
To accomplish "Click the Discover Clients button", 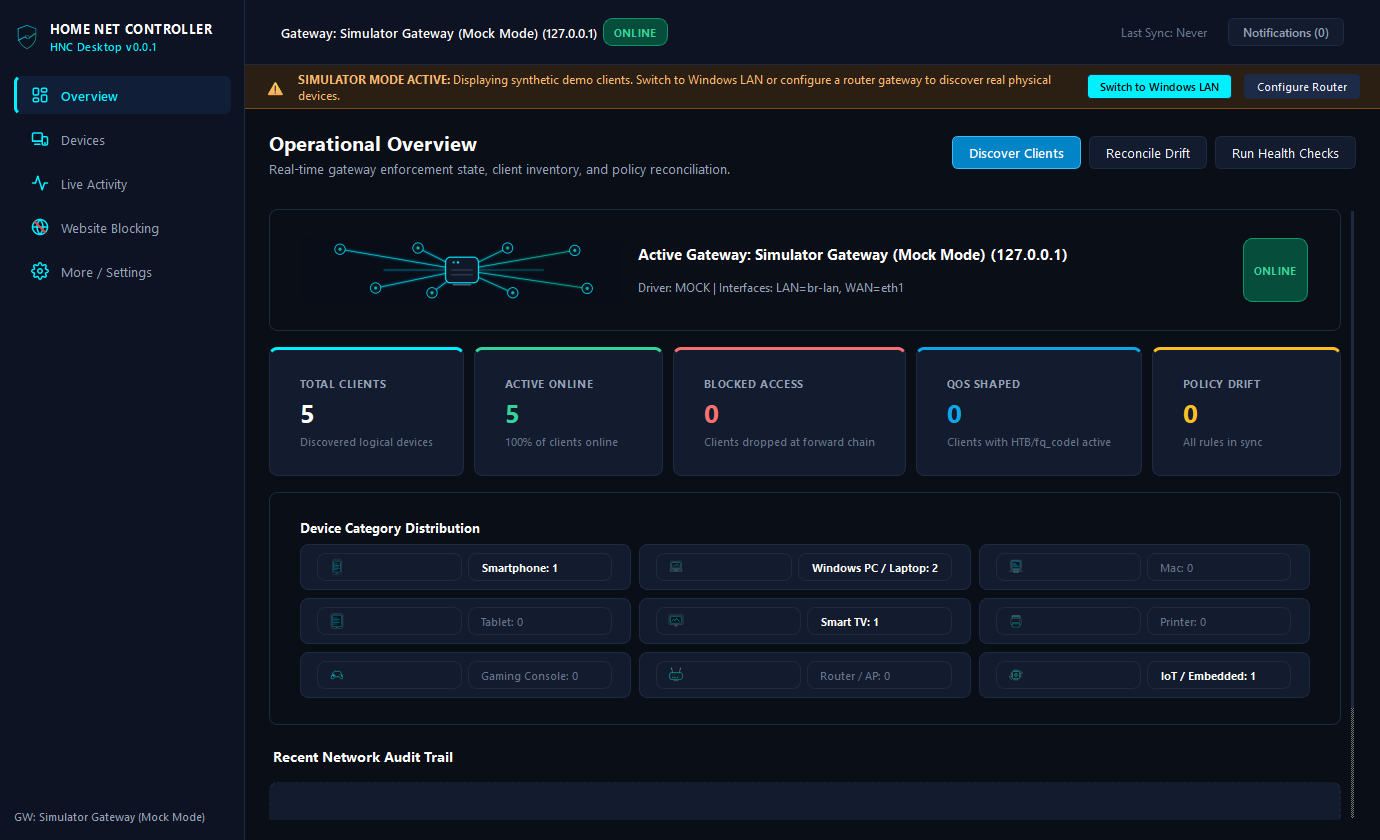I will pos(1016,153).
